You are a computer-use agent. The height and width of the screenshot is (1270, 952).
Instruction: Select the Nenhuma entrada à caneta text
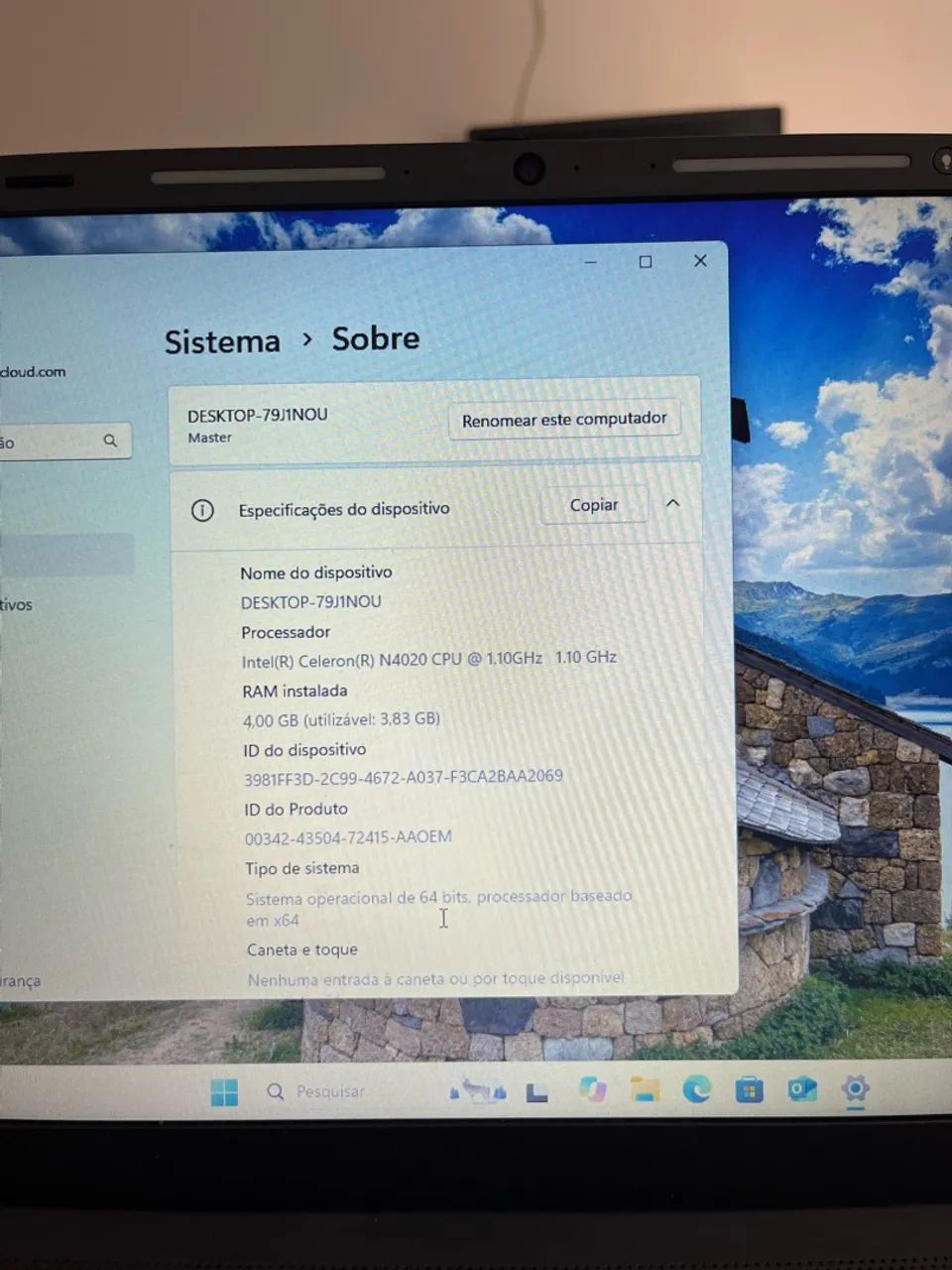436,978
